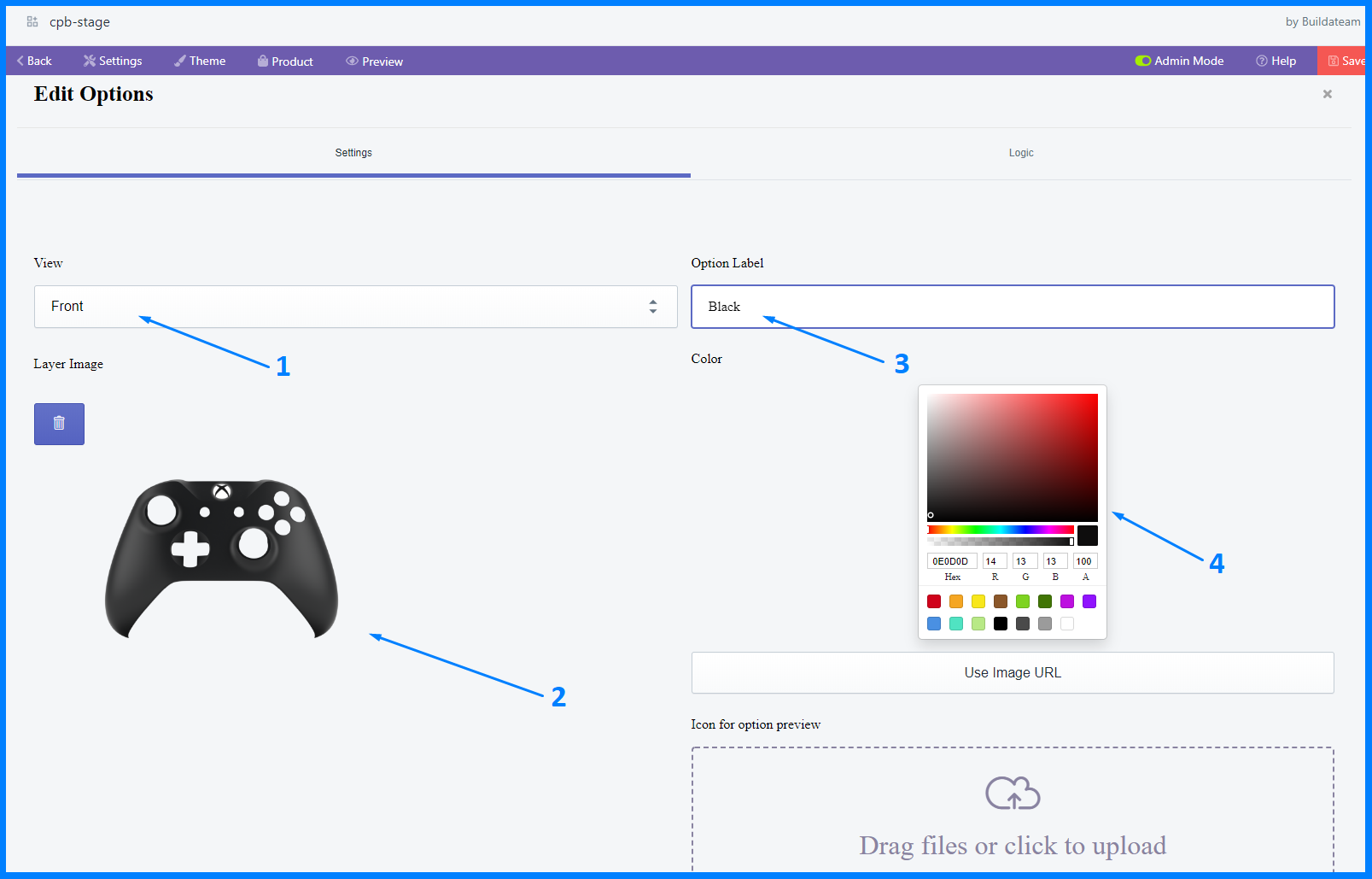The image size is (1372, 879).
Task: Click the Back navigation button
Action: [34, 61]
